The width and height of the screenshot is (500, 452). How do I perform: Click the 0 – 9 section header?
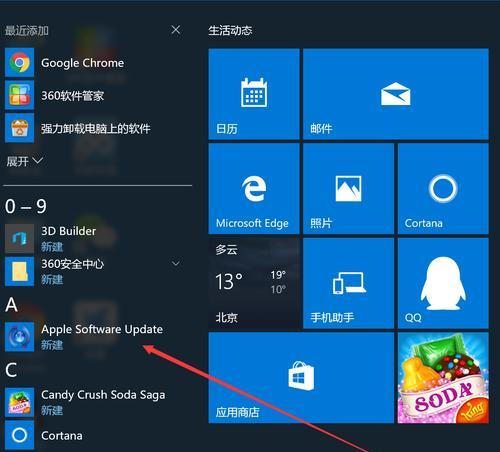pos(26,206)
